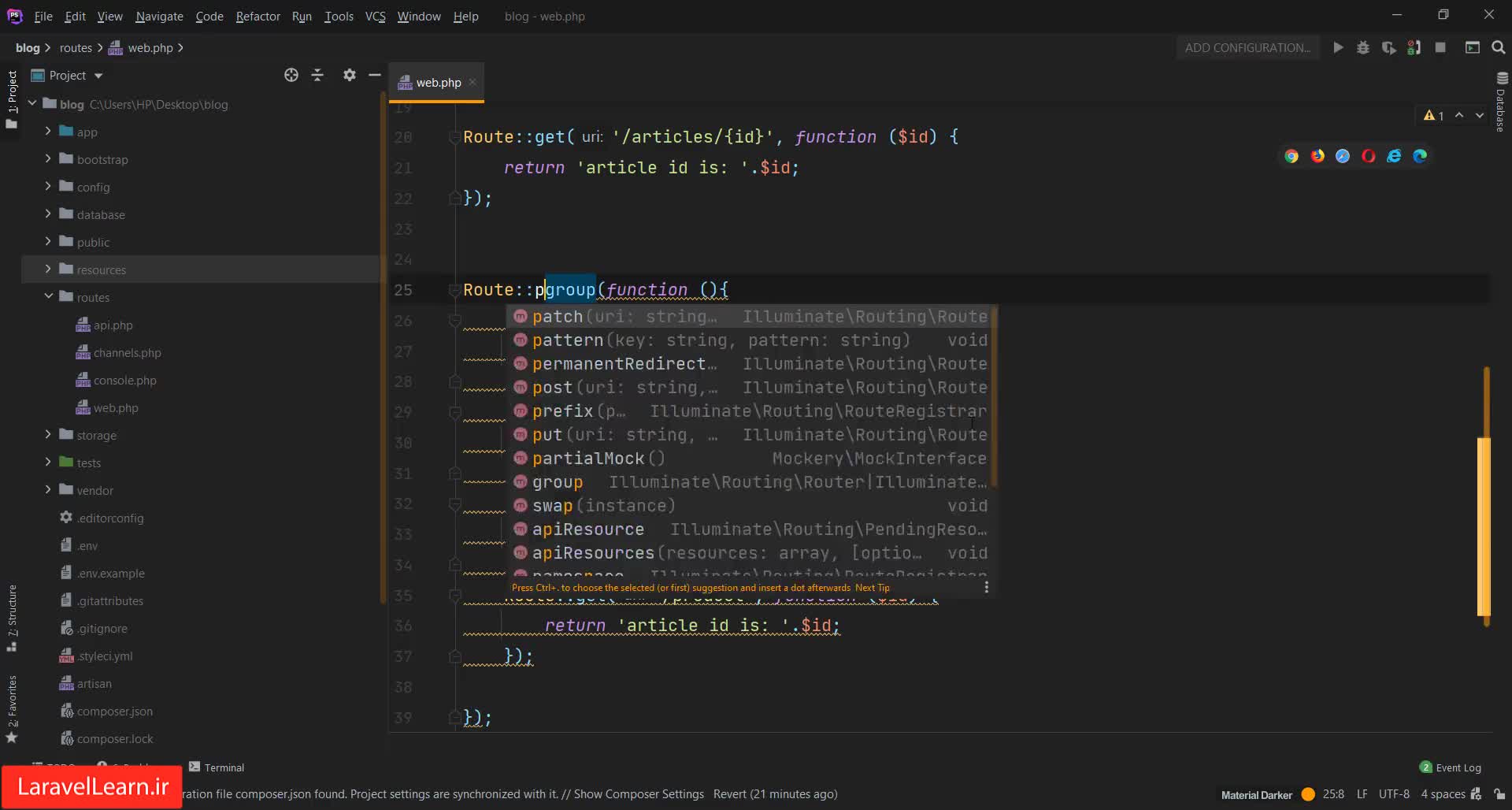Open in Opera browser icon
Image resolution: width=1512 pixels, height=810 pixels.
pyautogui.click(x=1369, y=156)
